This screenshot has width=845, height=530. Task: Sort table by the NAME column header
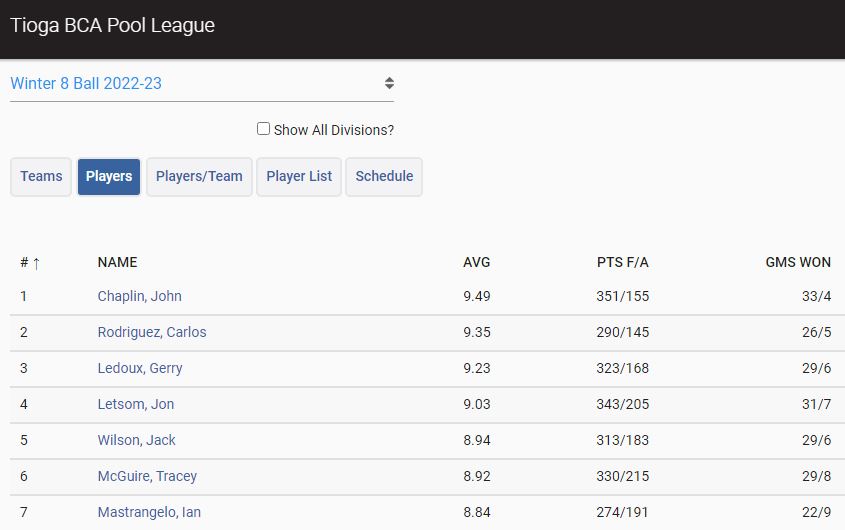point(117,263)
